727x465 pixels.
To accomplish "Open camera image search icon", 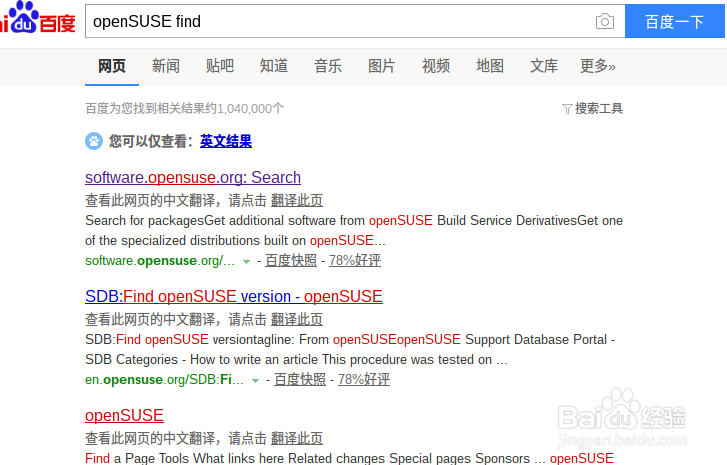I will [x=605, y=21].
